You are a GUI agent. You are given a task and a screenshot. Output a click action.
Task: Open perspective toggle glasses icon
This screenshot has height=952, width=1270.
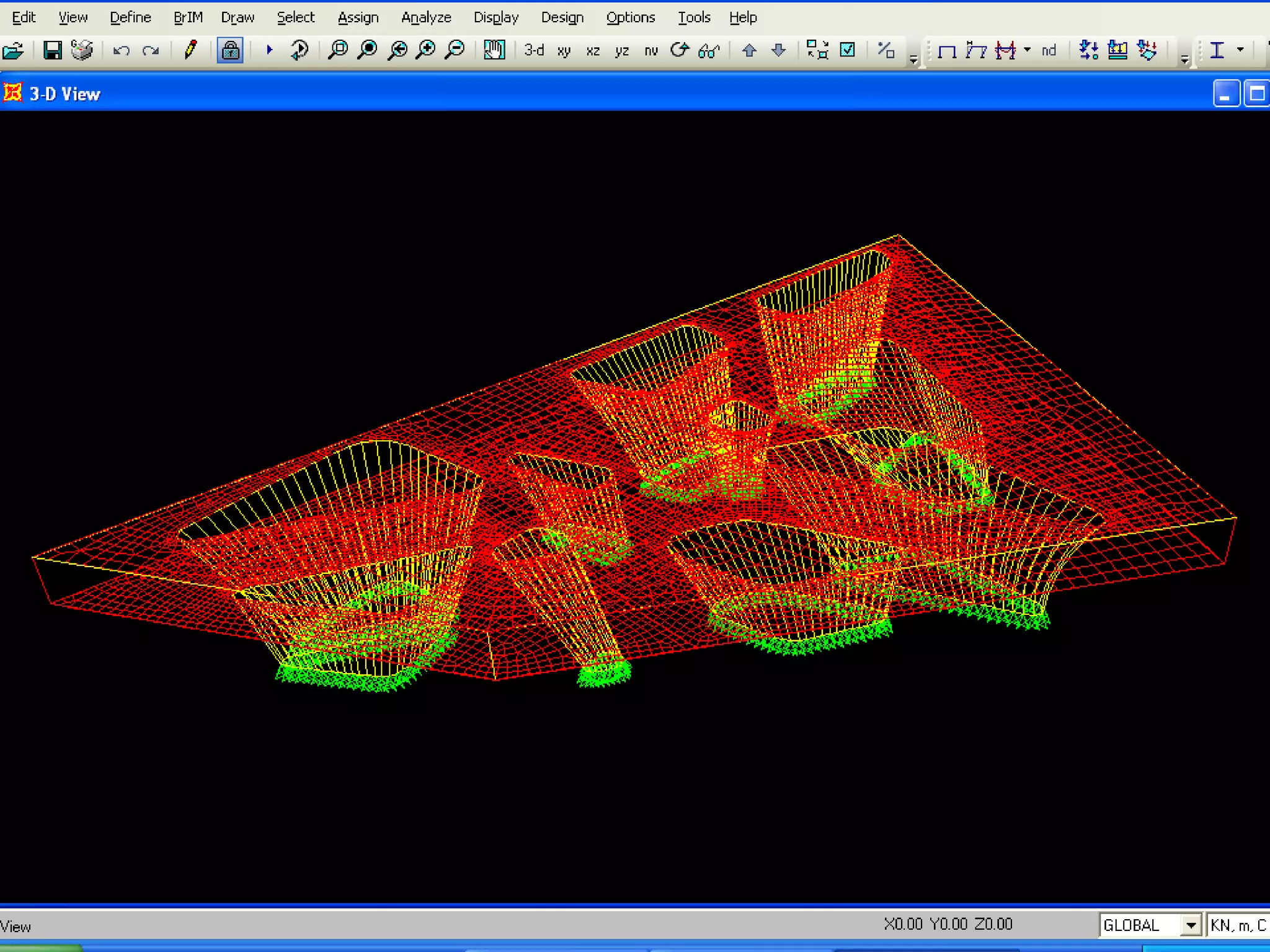tap(709, 51)
